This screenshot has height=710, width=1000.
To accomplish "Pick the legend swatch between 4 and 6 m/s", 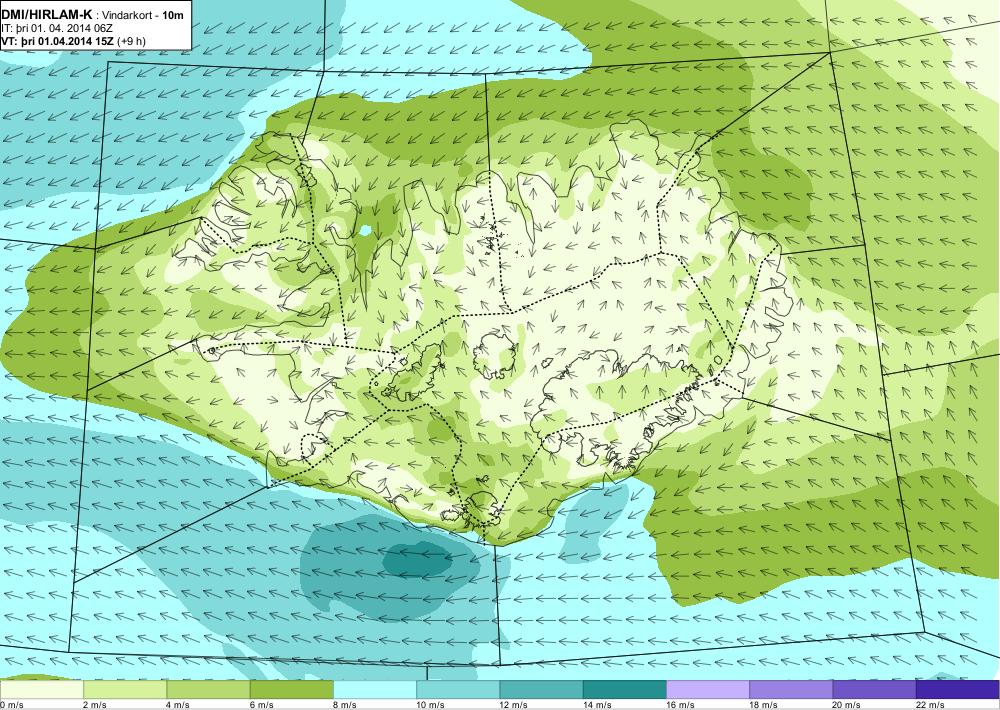I will pos(208,690).
